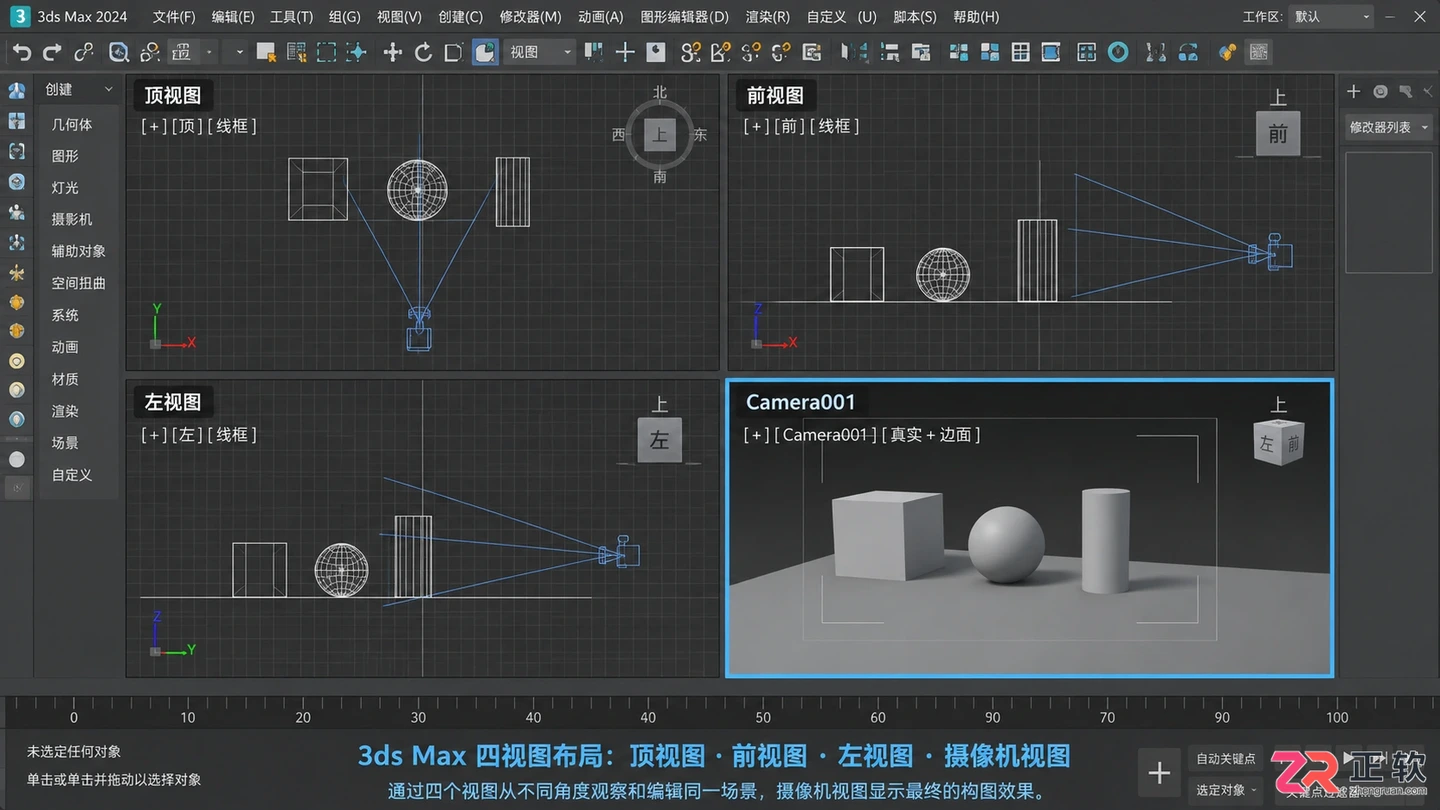
Task: Click the top sidebar icon under the logo
Action: click(17, 91)
